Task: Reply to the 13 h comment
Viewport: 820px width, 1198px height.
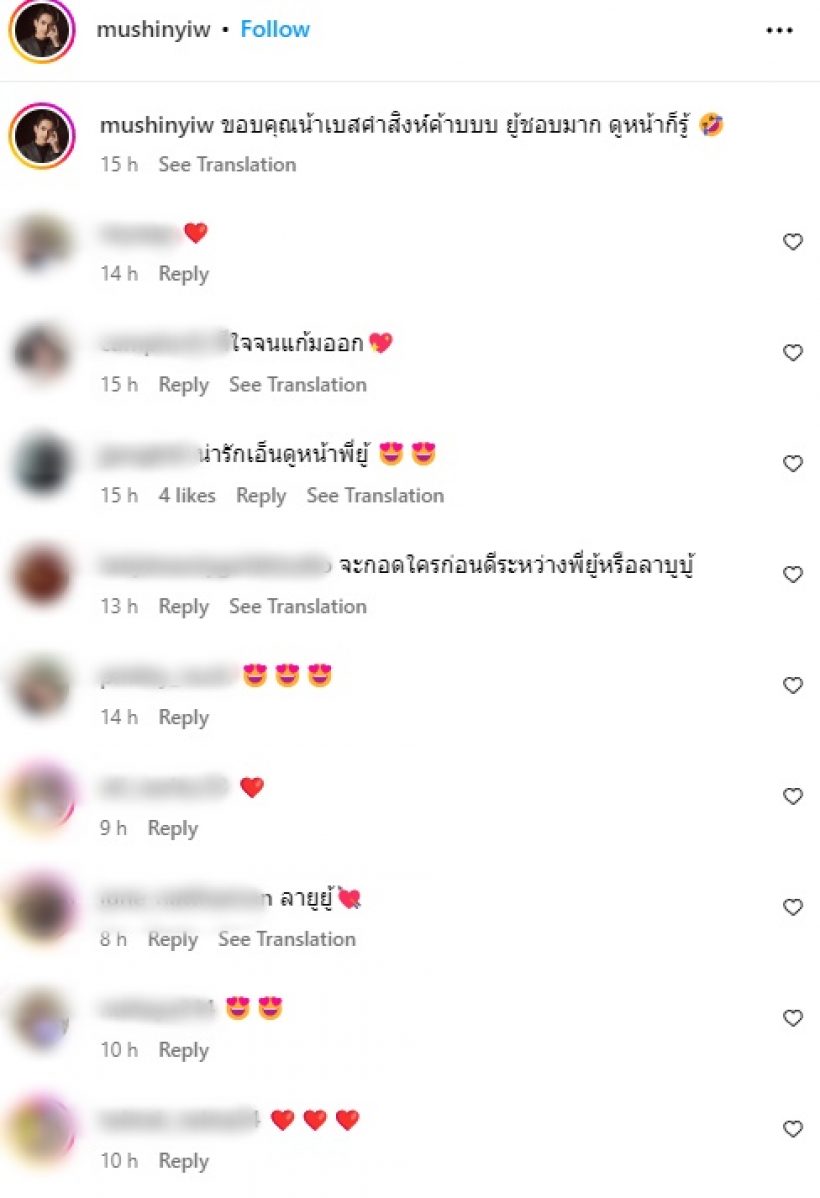Action: pyautogui.click(x=183, y=607)
